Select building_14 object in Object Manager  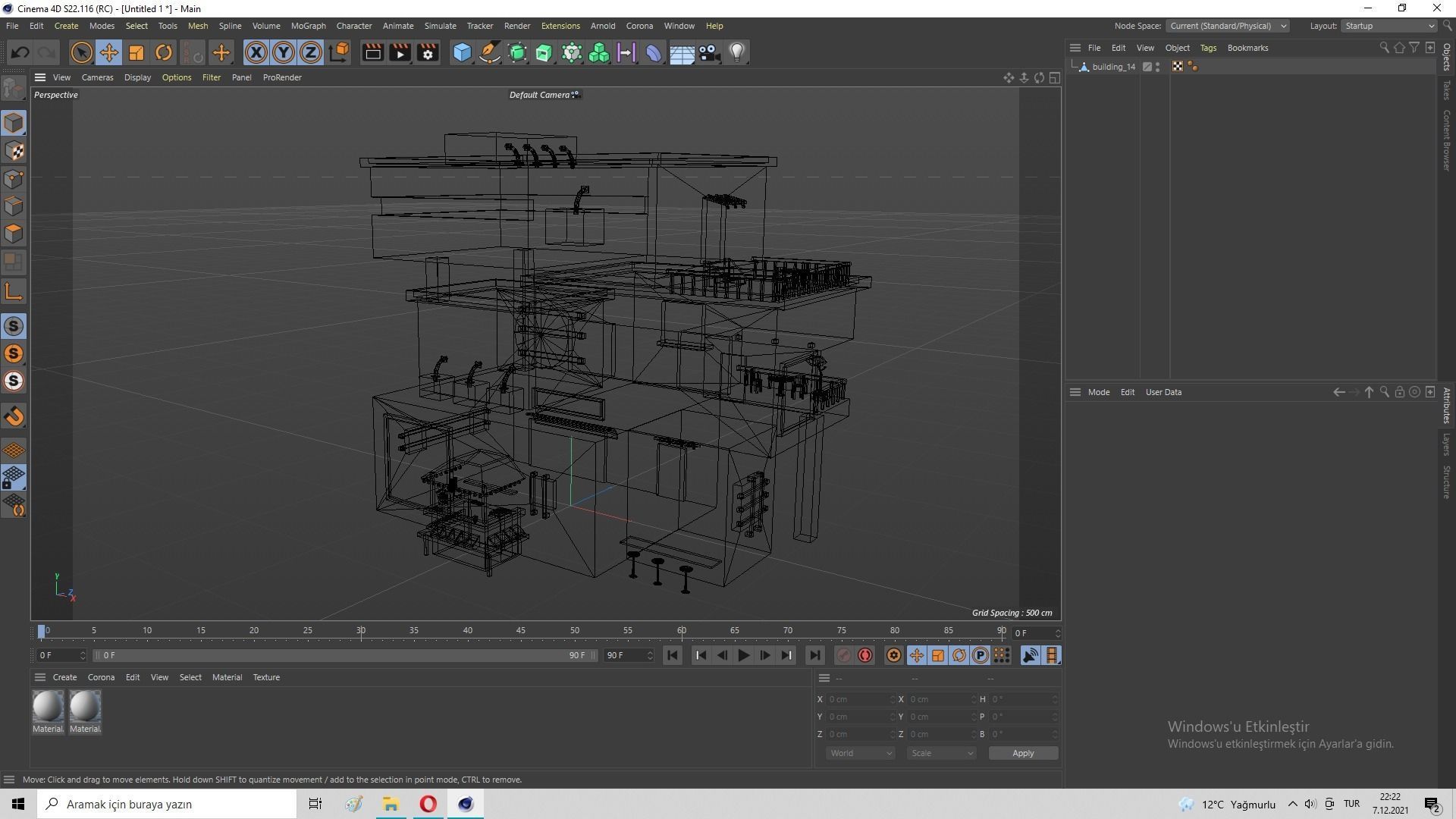pos(1113,67)
